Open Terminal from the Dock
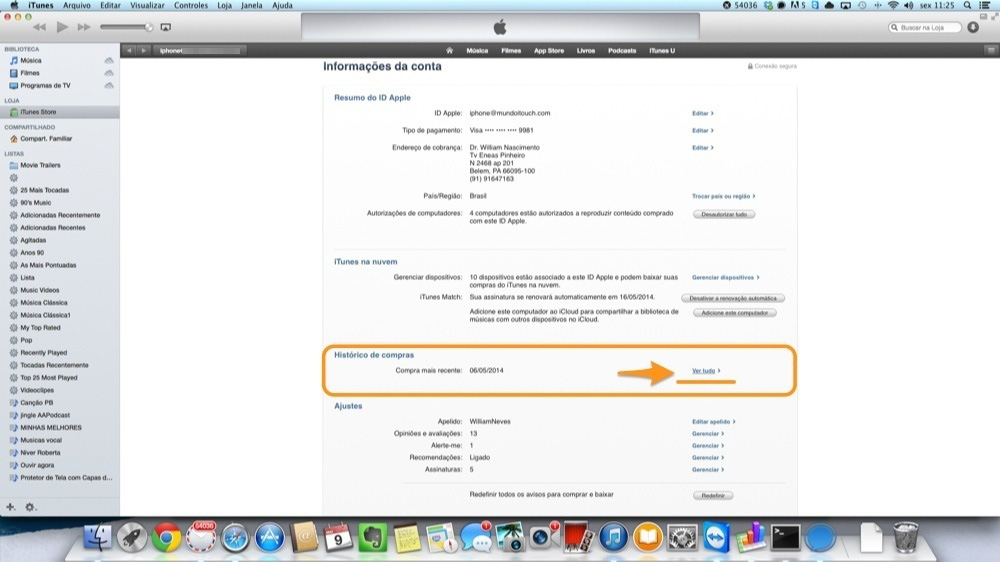 tap(785, 538)
